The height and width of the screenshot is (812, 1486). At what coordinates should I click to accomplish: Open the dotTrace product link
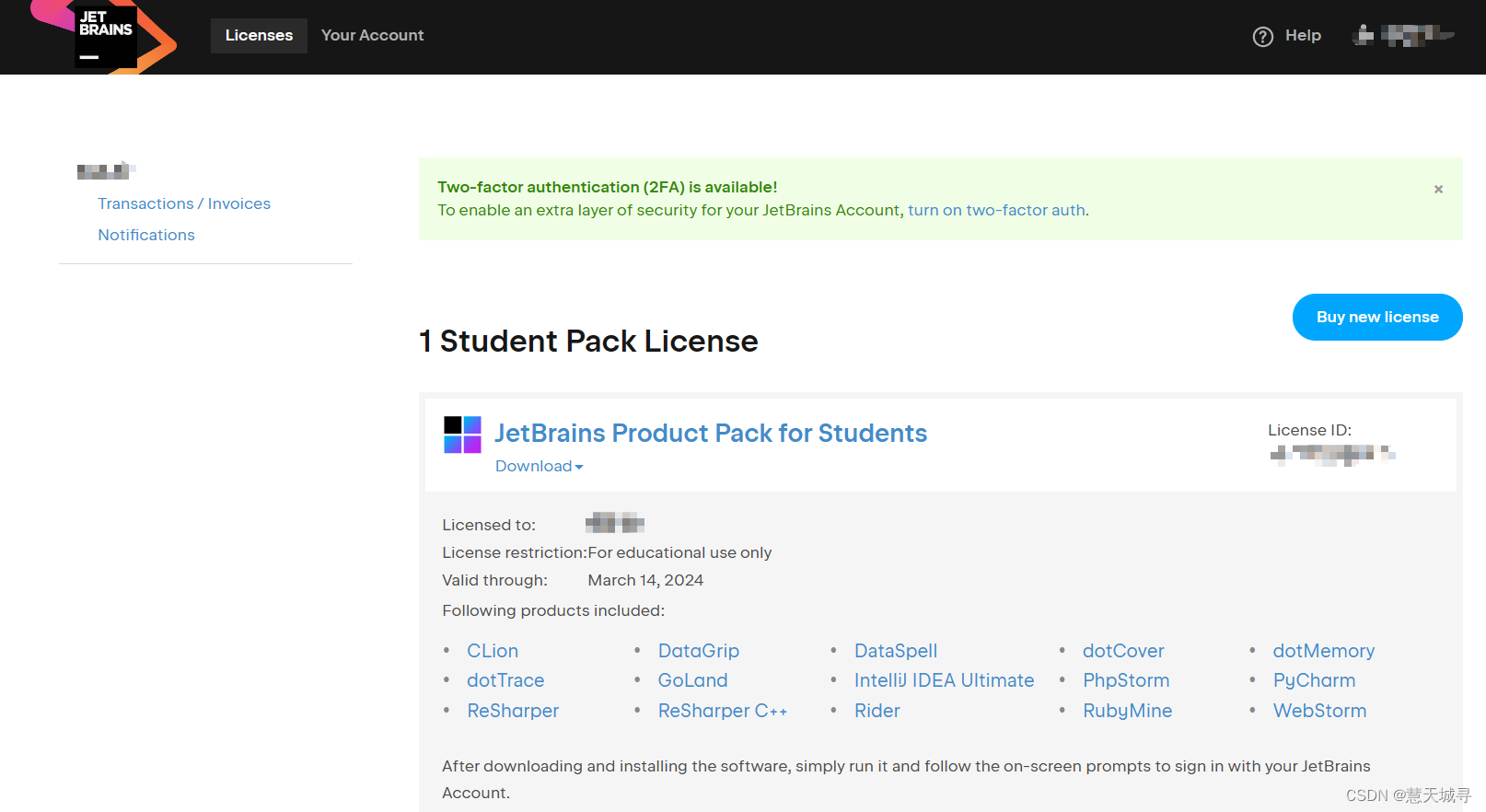point(505,680)
